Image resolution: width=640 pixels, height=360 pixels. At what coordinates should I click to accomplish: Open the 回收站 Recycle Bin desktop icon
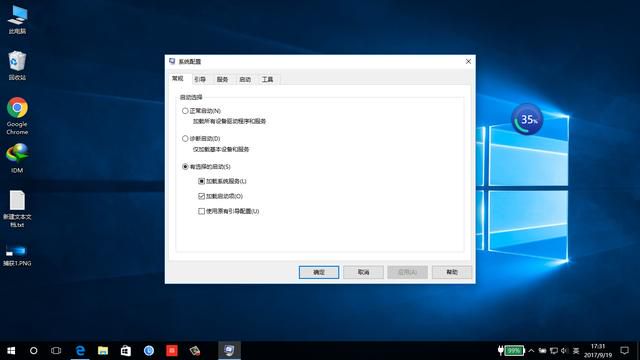click(x=17, y=66)
